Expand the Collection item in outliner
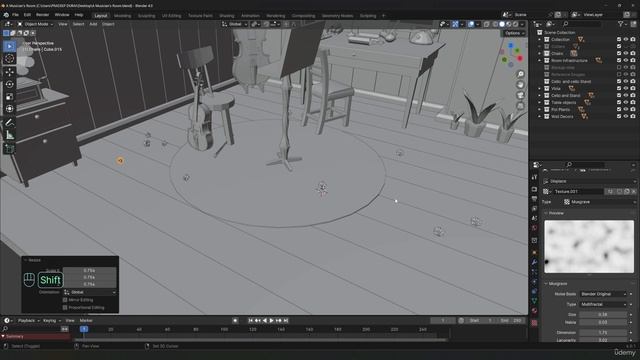 [x=540, y=40]
